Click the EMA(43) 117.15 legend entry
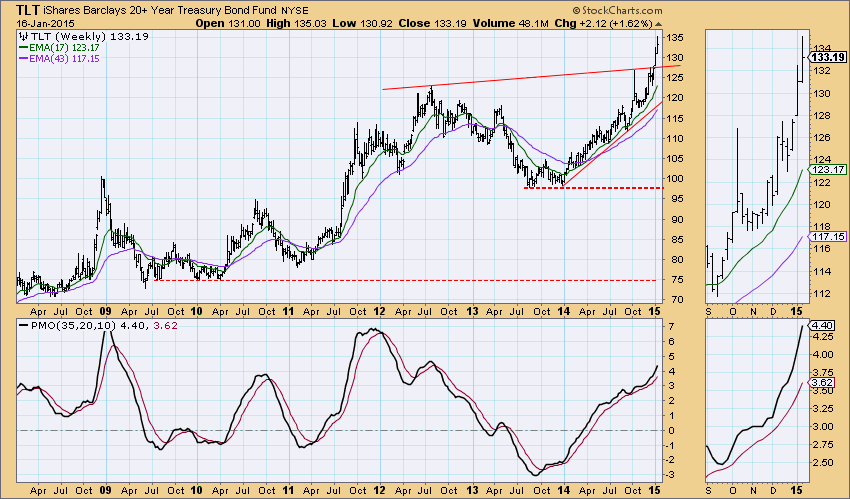 coord(59,59)
